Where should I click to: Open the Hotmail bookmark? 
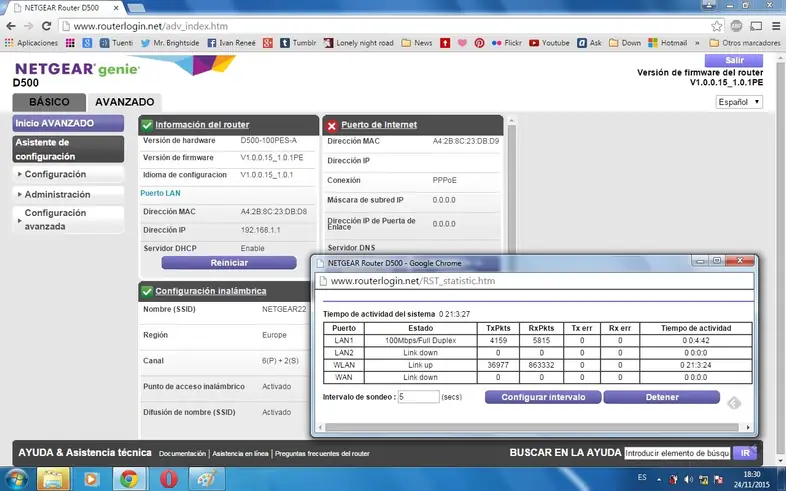tap(668, 43)
